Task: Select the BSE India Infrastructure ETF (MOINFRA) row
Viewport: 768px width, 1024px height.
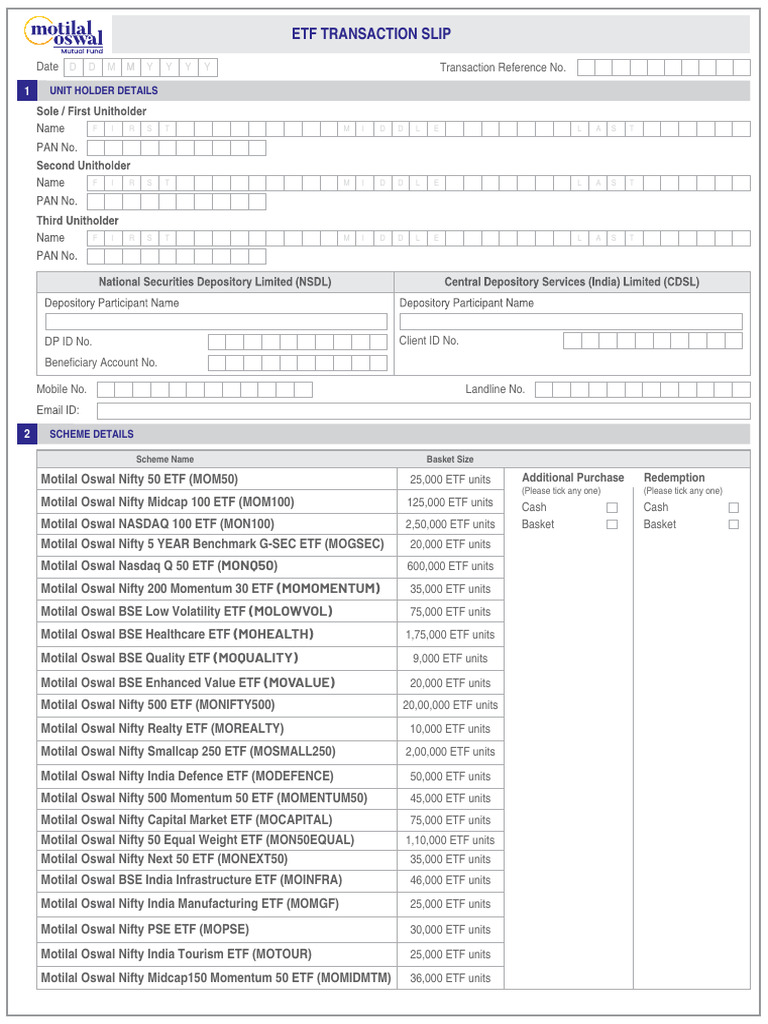Action: (x=270, y=881)
